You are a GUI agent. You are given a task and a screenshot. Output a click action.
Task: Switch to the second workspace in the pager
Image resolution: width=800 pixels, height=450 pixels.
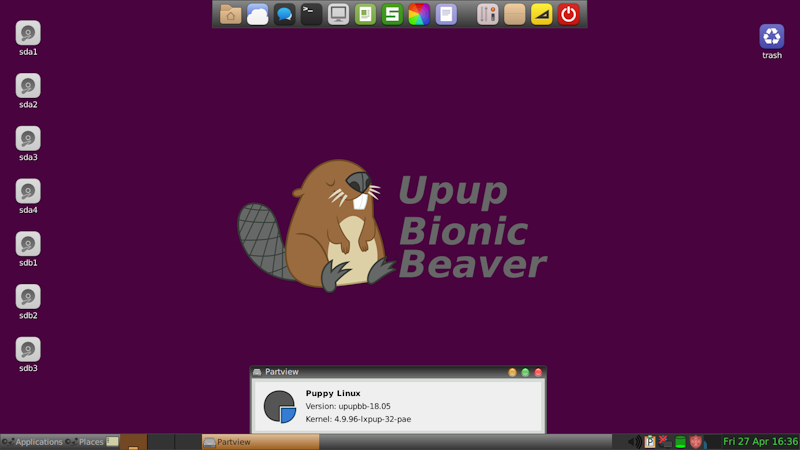click(161, 442)
